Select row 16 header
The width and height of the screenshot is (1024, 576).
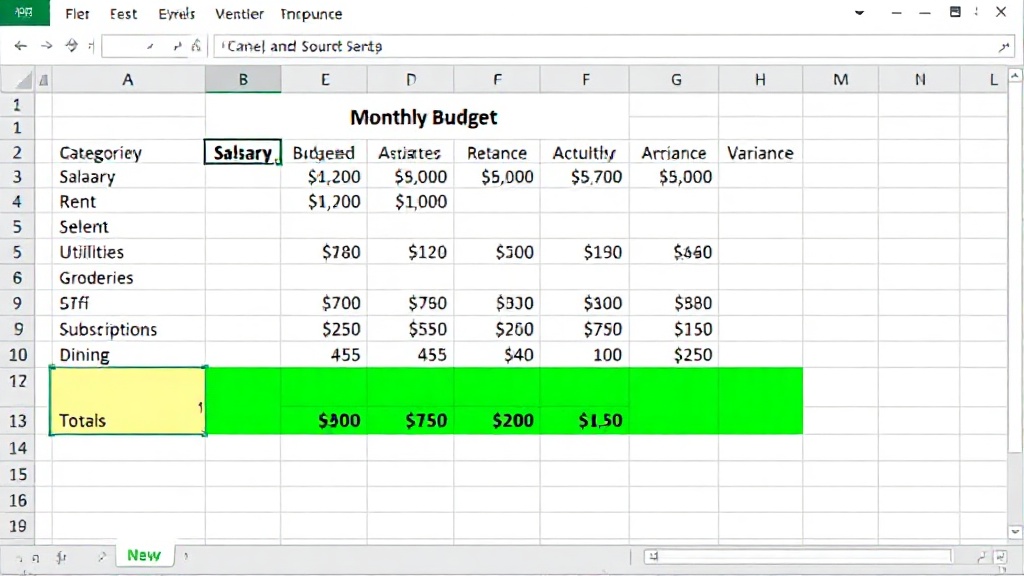18,500
